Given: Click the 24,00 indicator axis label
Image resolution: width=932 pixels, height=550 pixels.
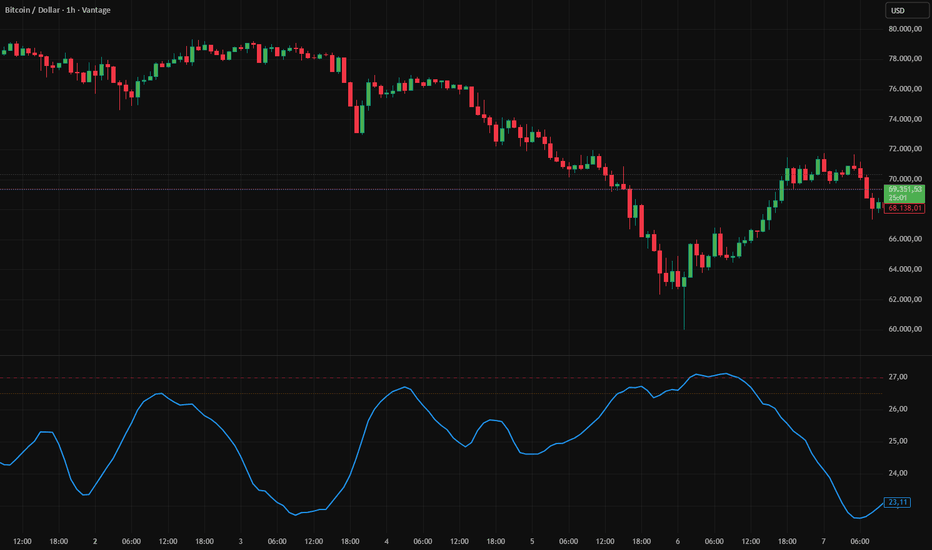Looking at the screenshot, I should click(898, 473).
